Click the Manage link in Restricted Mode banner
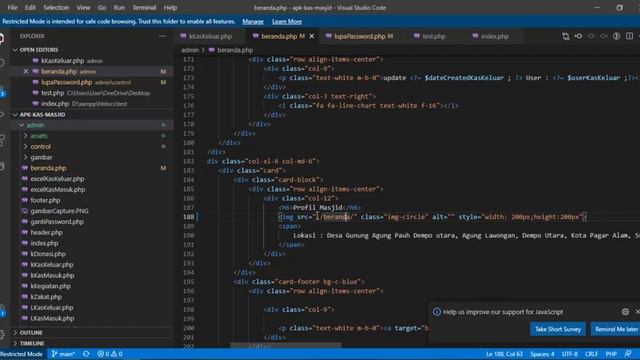The image size is (640, 360). click(253, 21)
